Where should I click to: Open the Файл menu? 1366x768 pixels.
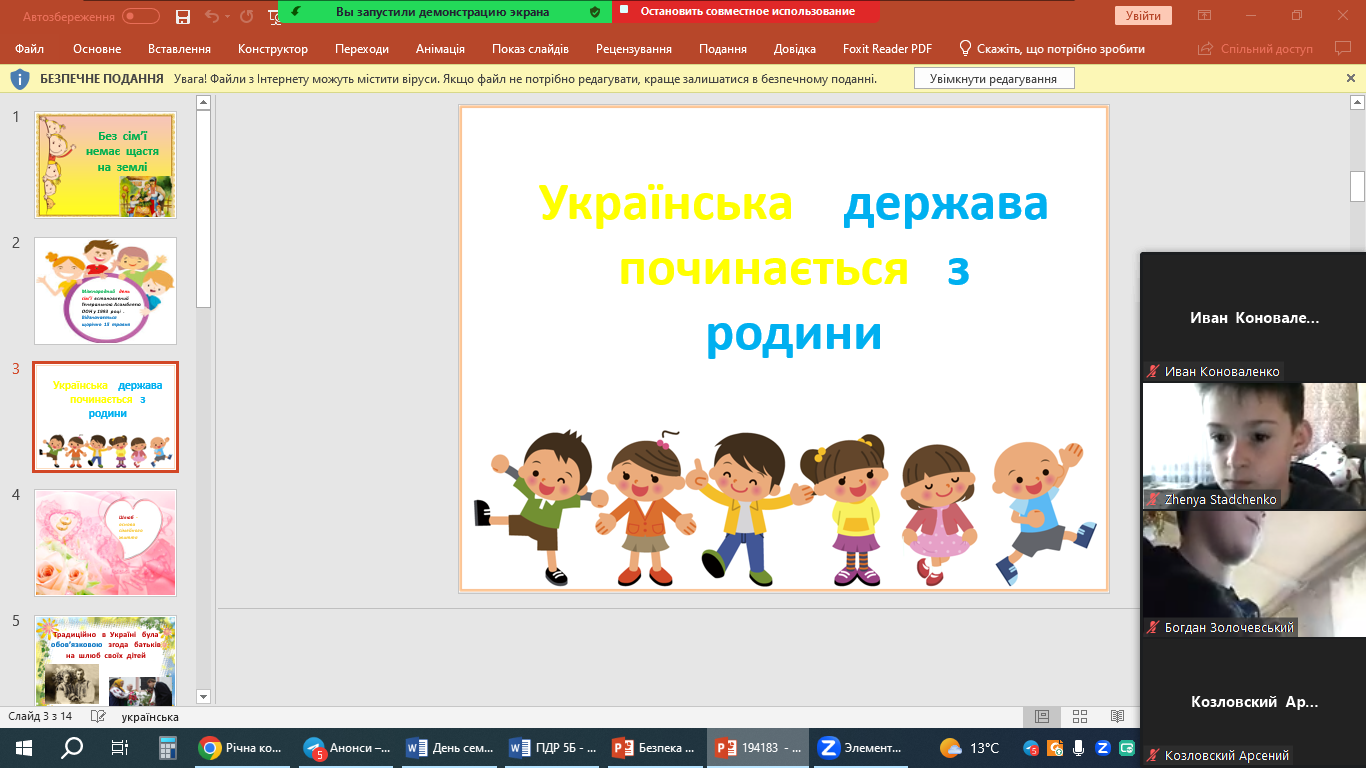tap(30, 48)
